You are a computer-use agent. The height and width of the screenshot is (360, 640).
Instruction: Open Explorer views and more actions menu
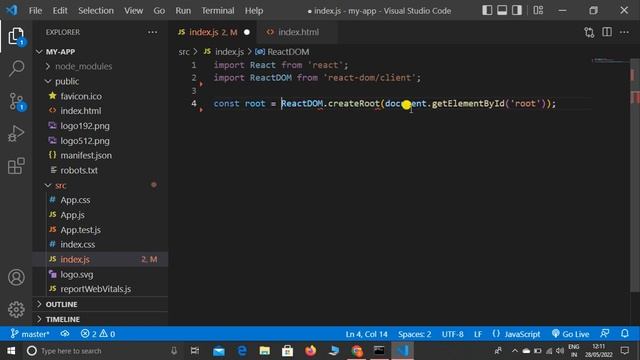click(152, 32)
